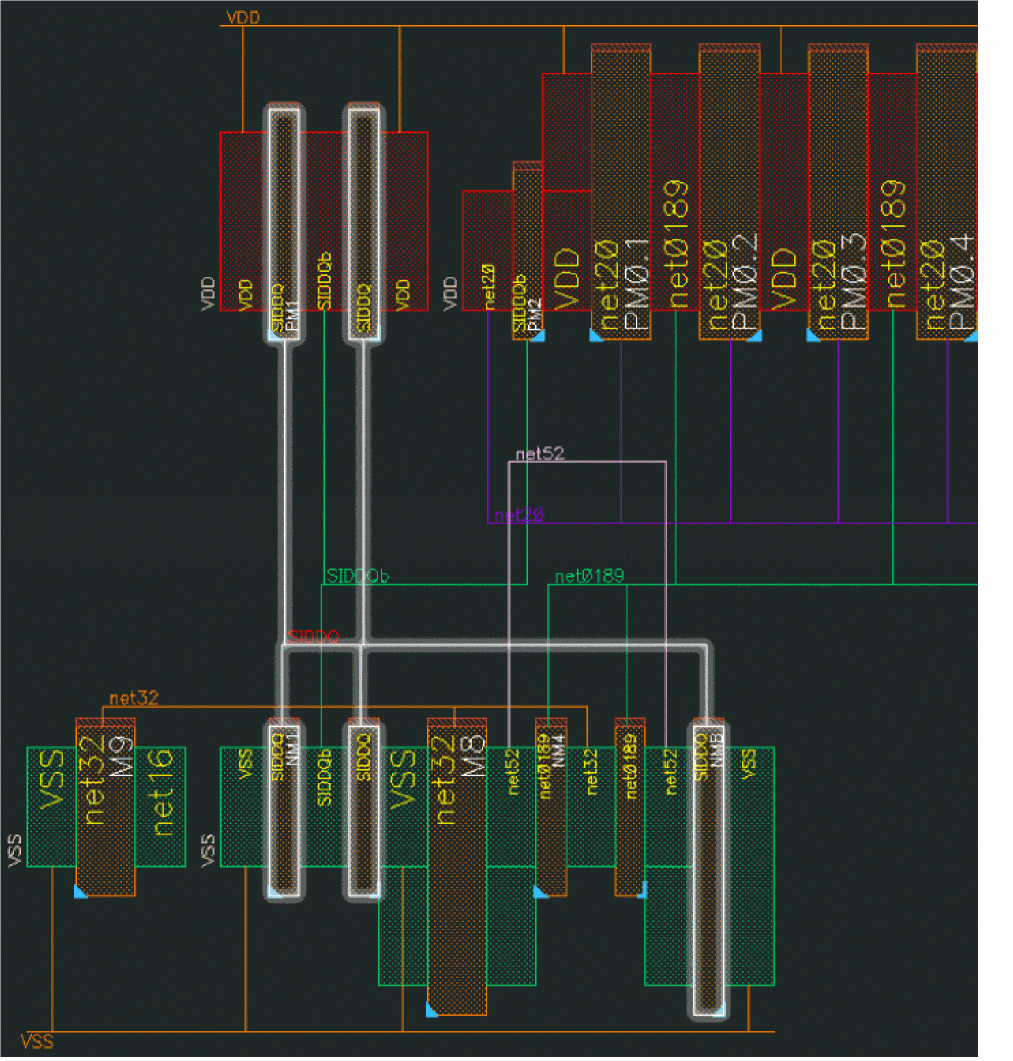1013x1061 pixels.
Task: Select the highlighted PM1 transistor gate
Action: click(283, 225)
